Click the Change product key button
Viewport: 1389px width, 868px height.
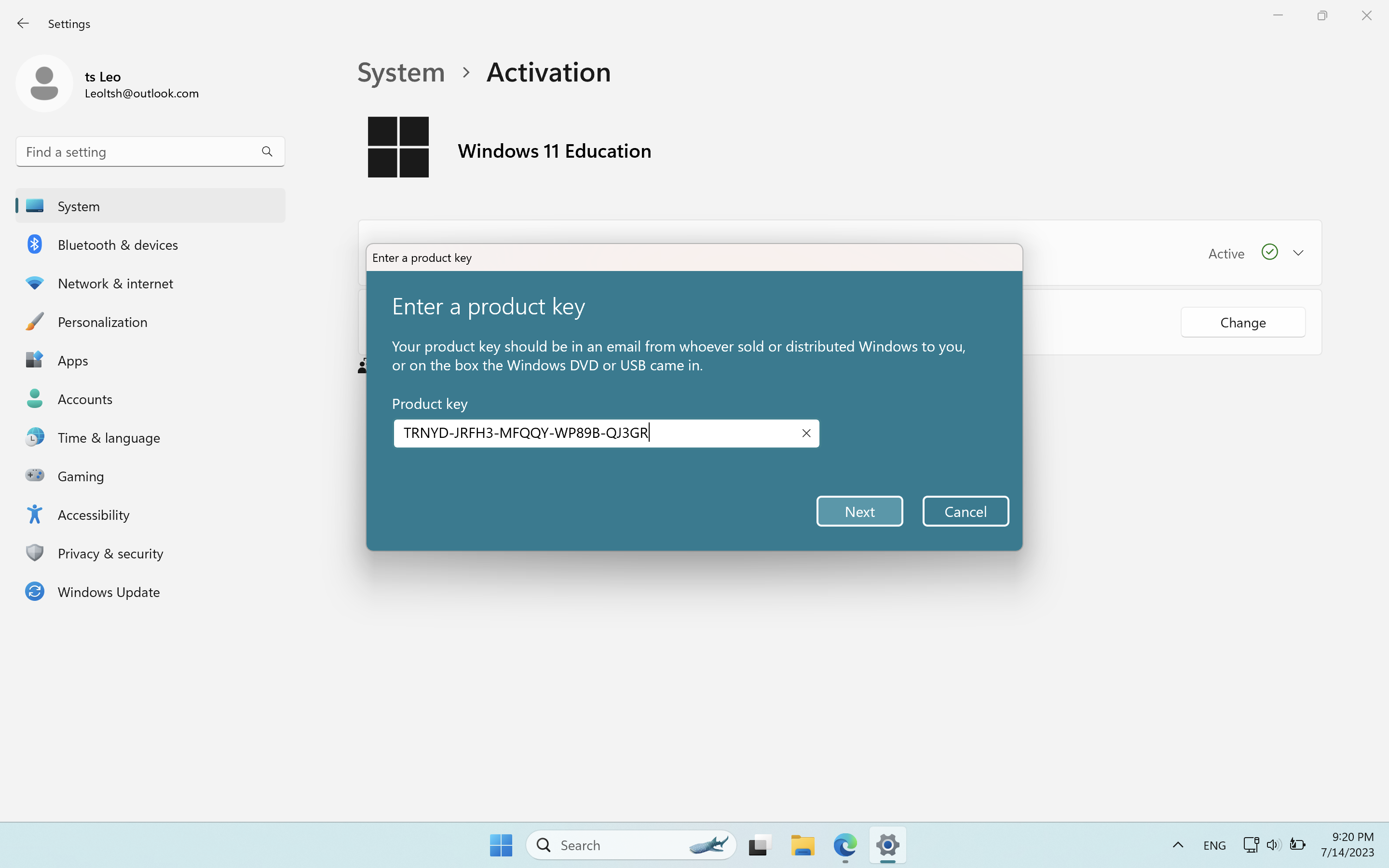point(1243,323)
